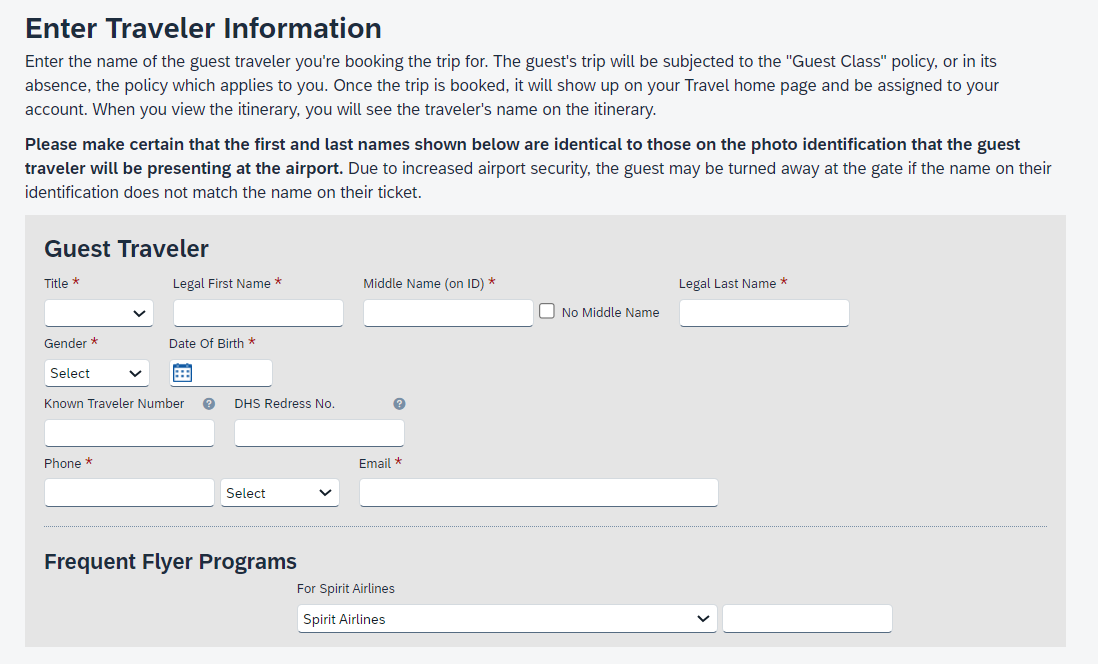Click the Guest Traveler section heading

(126, 248)
